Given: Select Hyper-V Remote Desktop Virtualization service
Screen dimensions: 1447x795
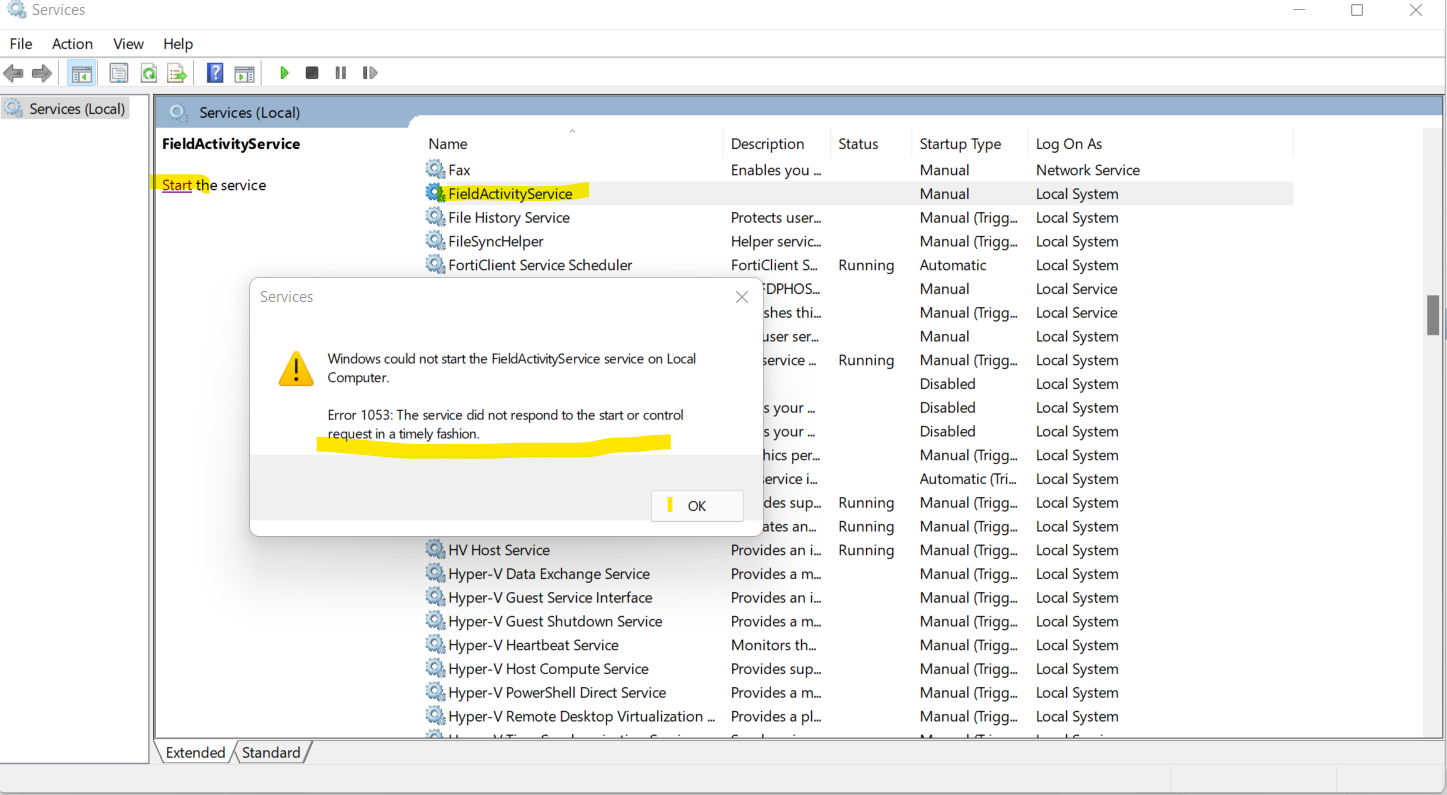Looking at the screenshot, I should click(858, 716).
